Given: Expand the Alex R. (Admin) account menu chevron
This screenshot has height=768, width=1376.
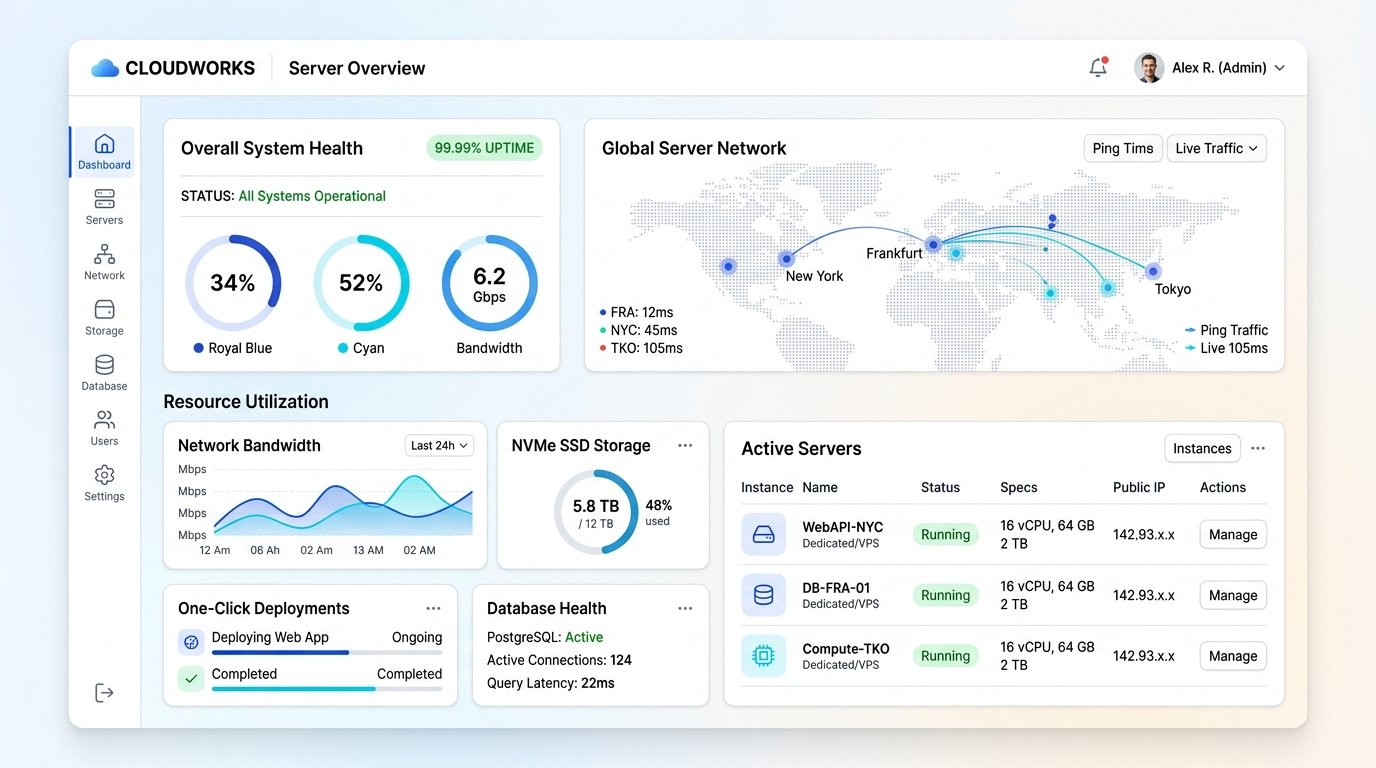Looking at the screenshot, I should pyautogui.click(x=1280, y=68).
